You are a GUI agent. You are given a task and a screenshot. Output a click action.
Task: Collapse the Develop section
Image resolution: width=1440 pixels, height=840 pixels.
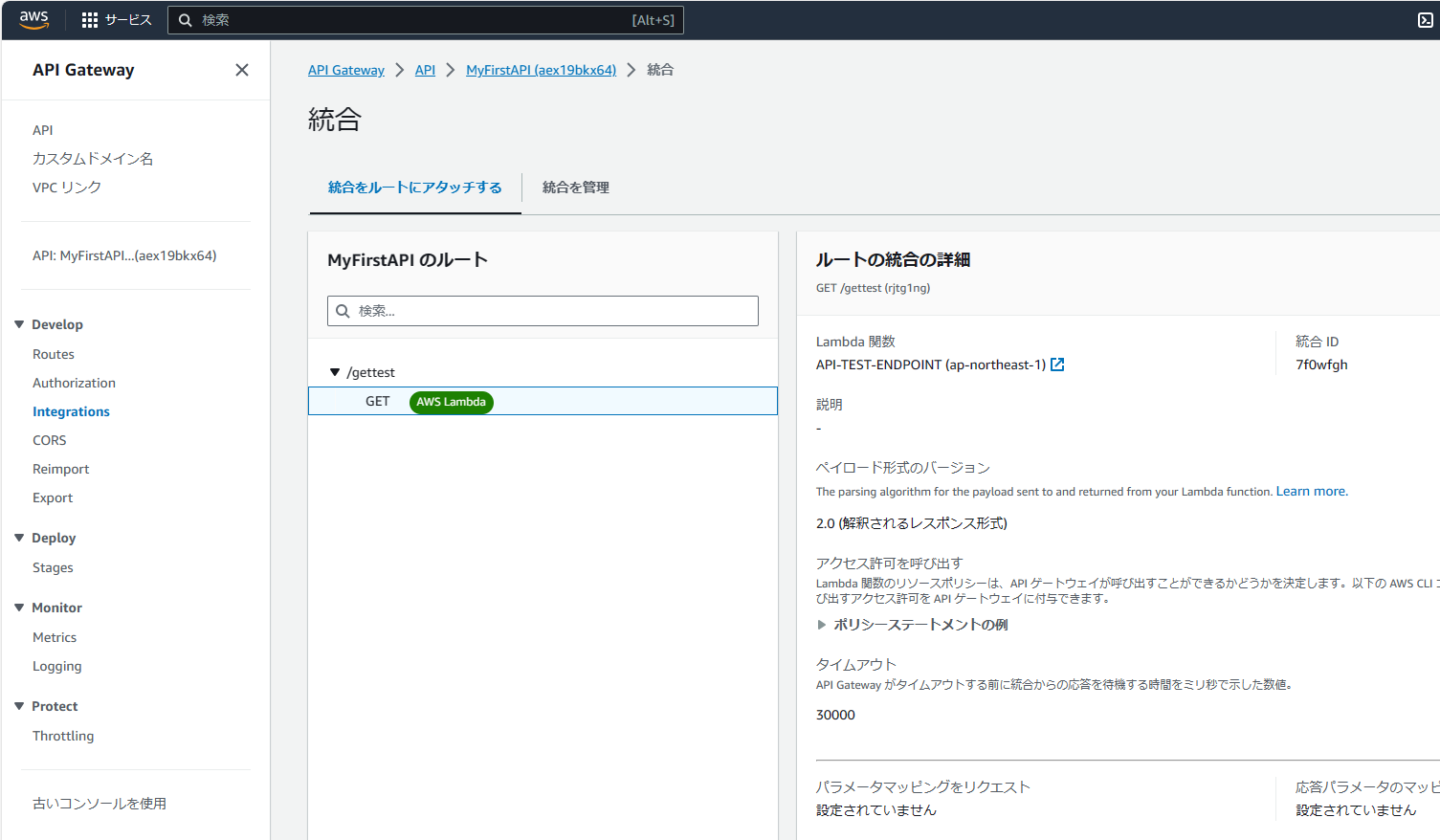click(x=19, y=324)
